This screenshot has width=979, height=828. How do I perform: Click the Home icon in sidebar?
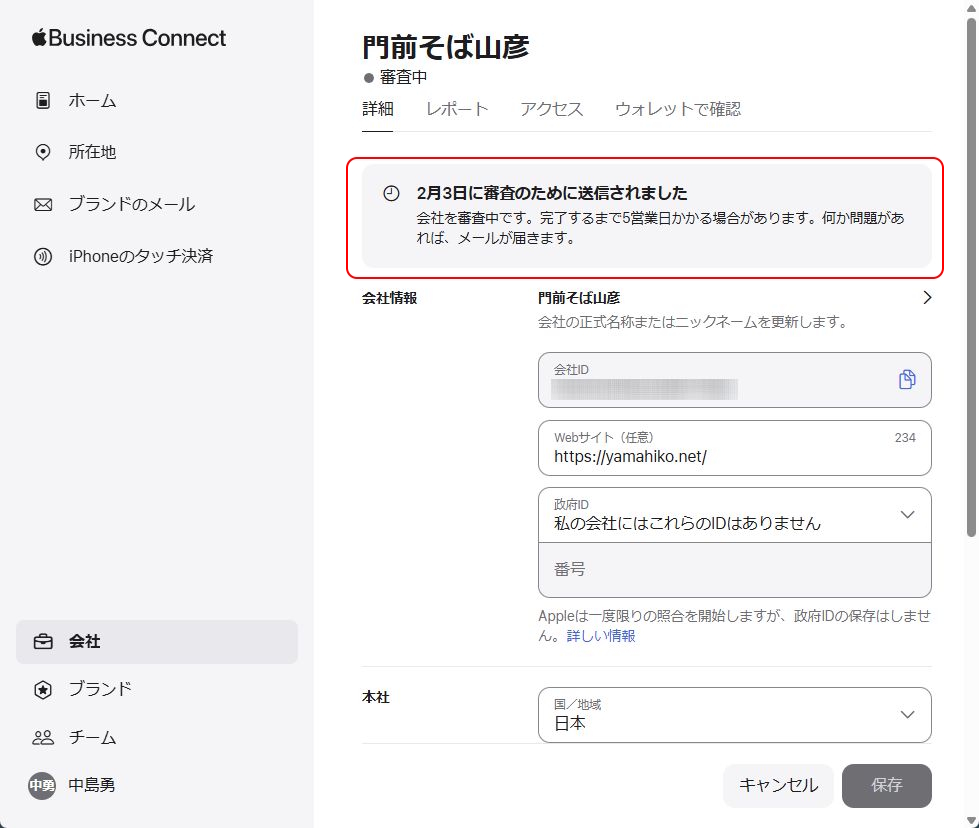coord(43,100)
